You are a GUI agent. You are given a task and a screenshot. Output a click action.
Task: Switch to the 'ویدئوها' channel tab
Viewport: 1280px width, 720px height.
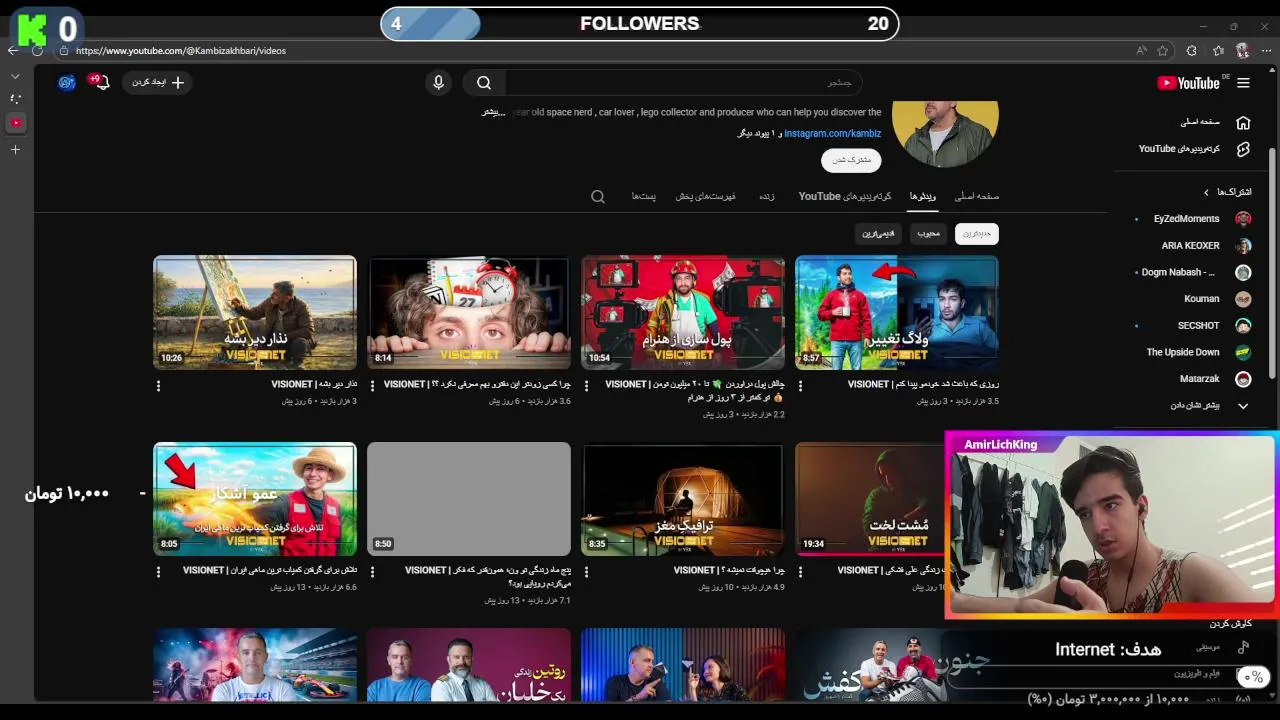click(922, 197)
